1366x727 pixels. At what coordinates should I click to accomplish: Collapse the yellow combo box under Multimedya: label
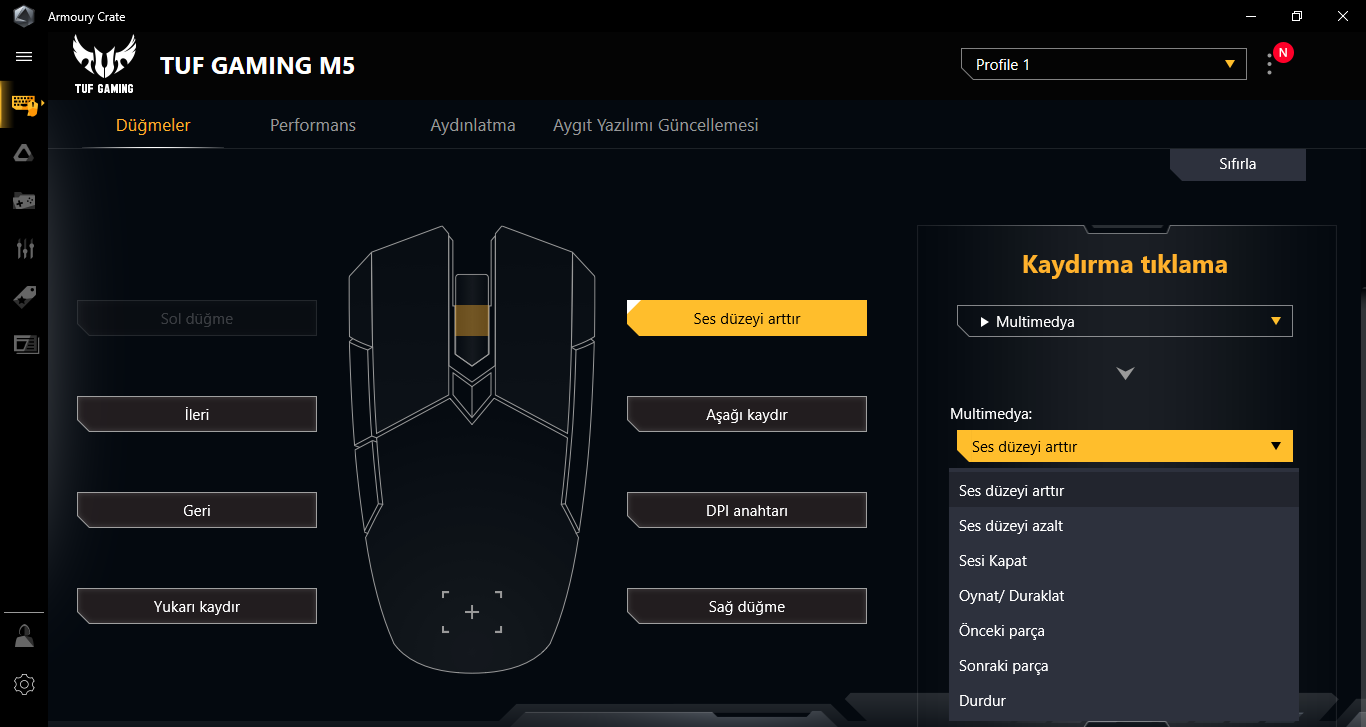click(1125, 446)
